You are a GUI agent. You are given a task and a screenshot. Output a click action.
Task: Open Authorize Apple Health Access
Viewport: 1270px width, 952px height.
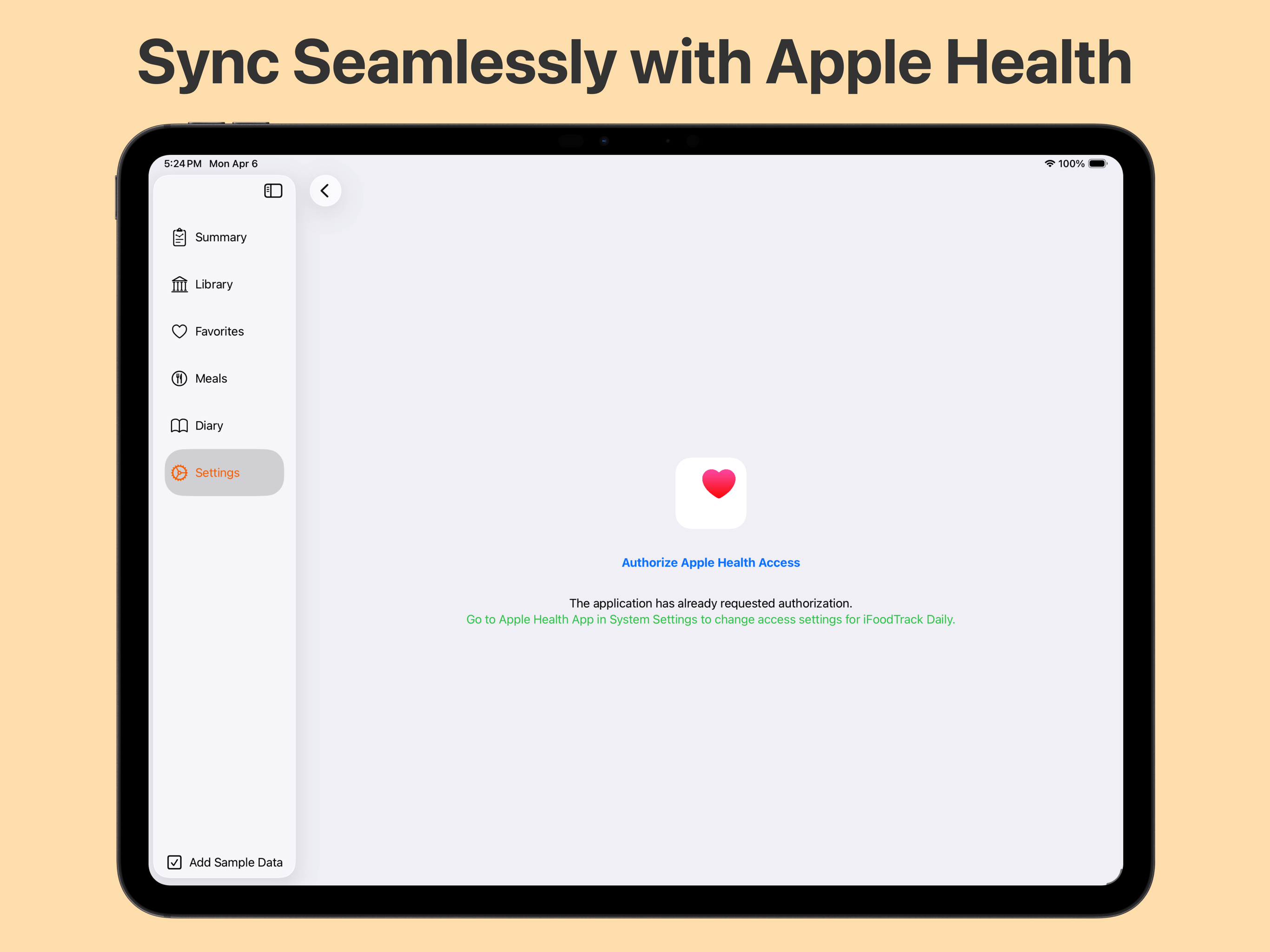(x=711, y=562)
